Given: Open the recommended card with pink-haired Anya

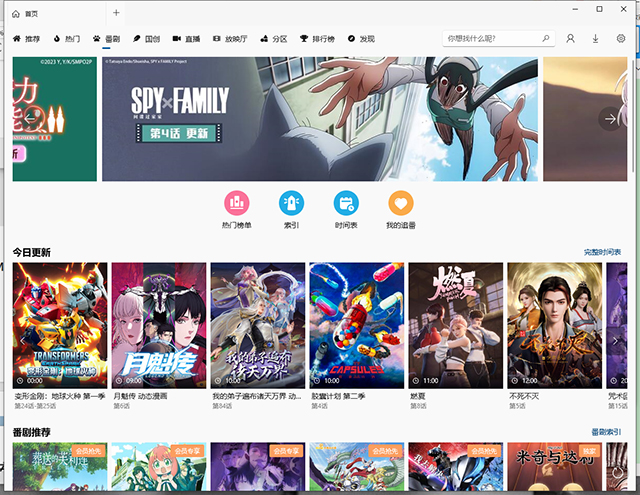Looking at the screenshot, I should coord(159,466).
